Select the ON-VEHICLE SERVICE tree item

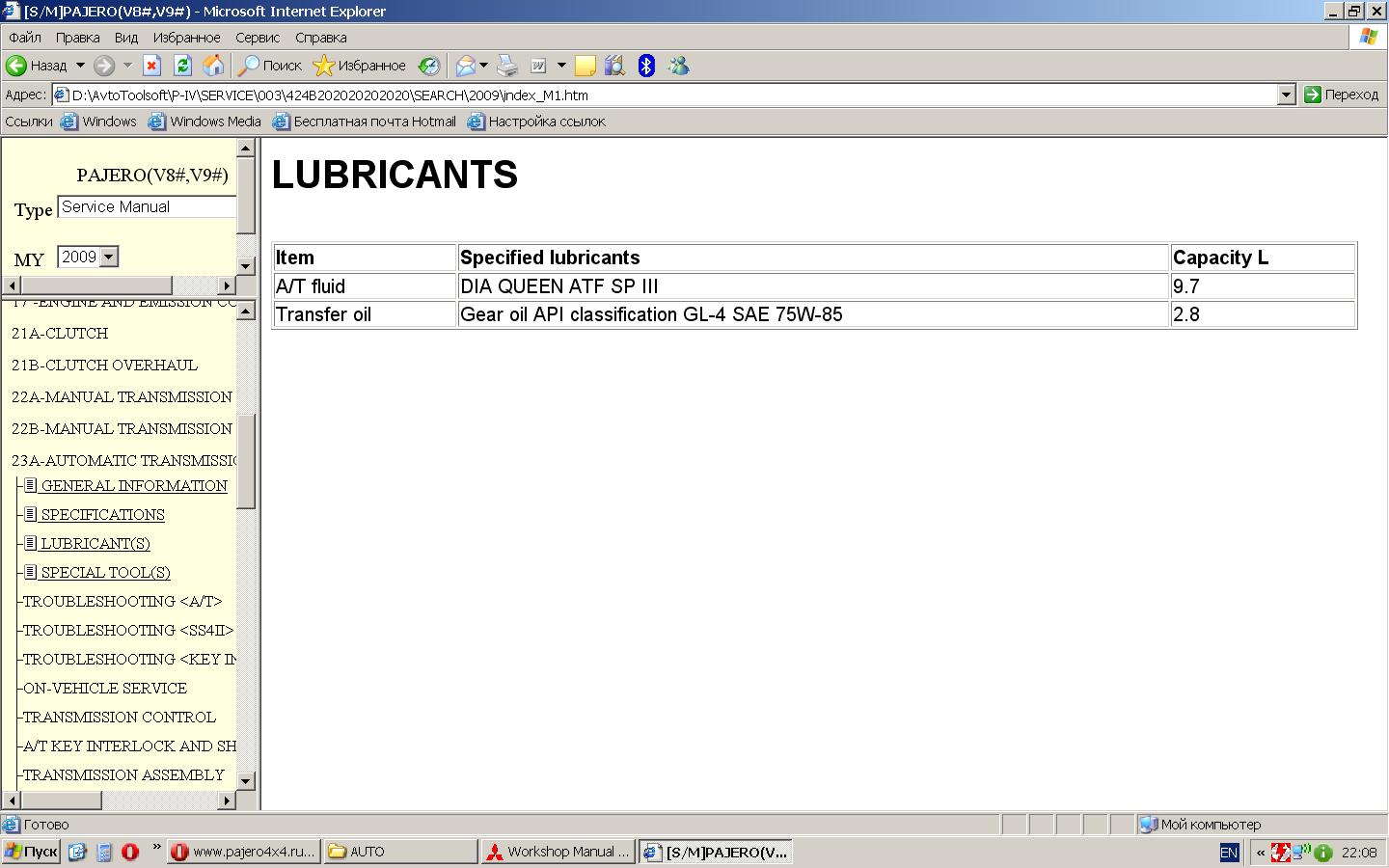pyautogui.click(x=105, y=689)
